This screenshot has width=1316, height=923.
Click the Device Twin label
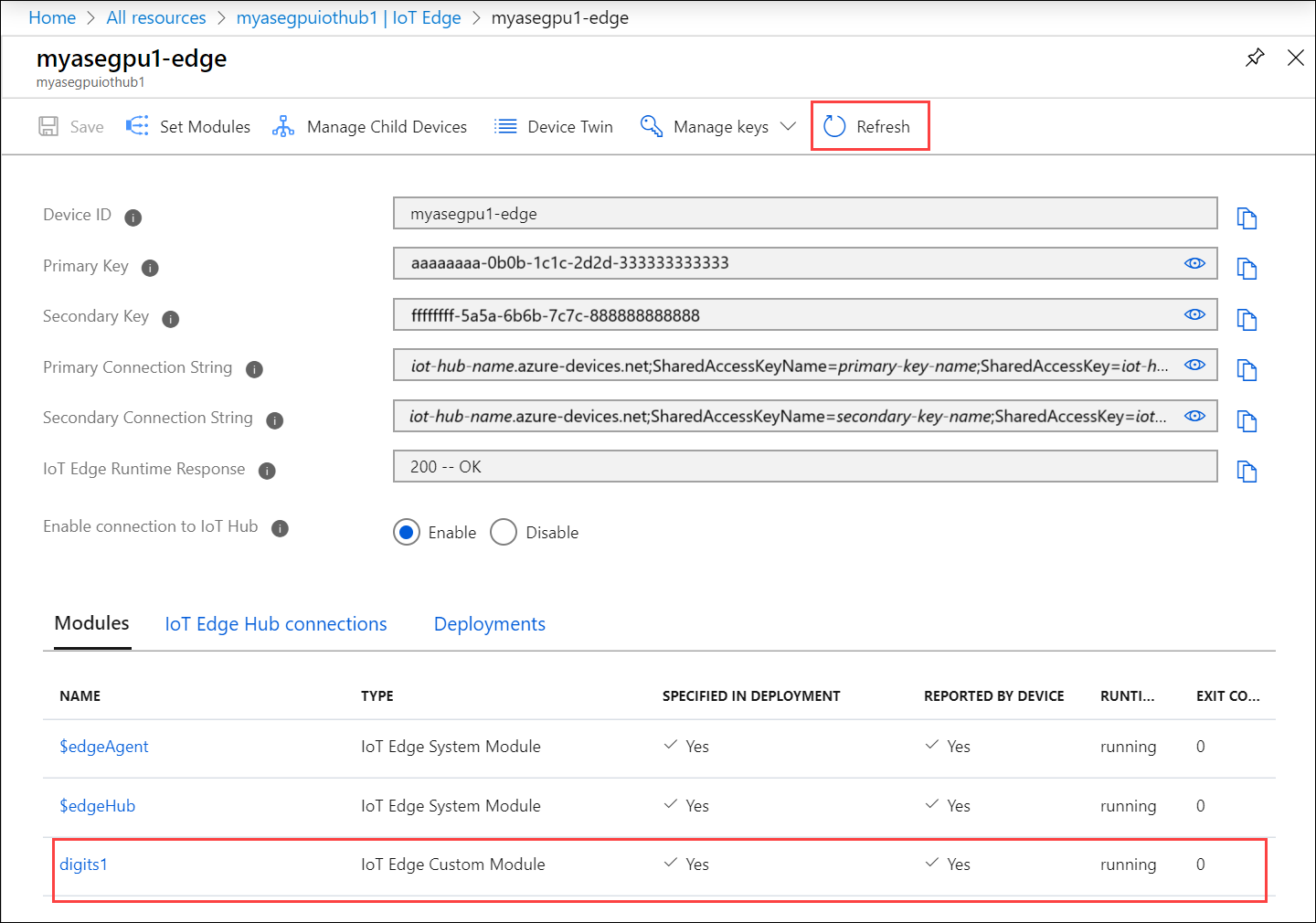[570, 127]
